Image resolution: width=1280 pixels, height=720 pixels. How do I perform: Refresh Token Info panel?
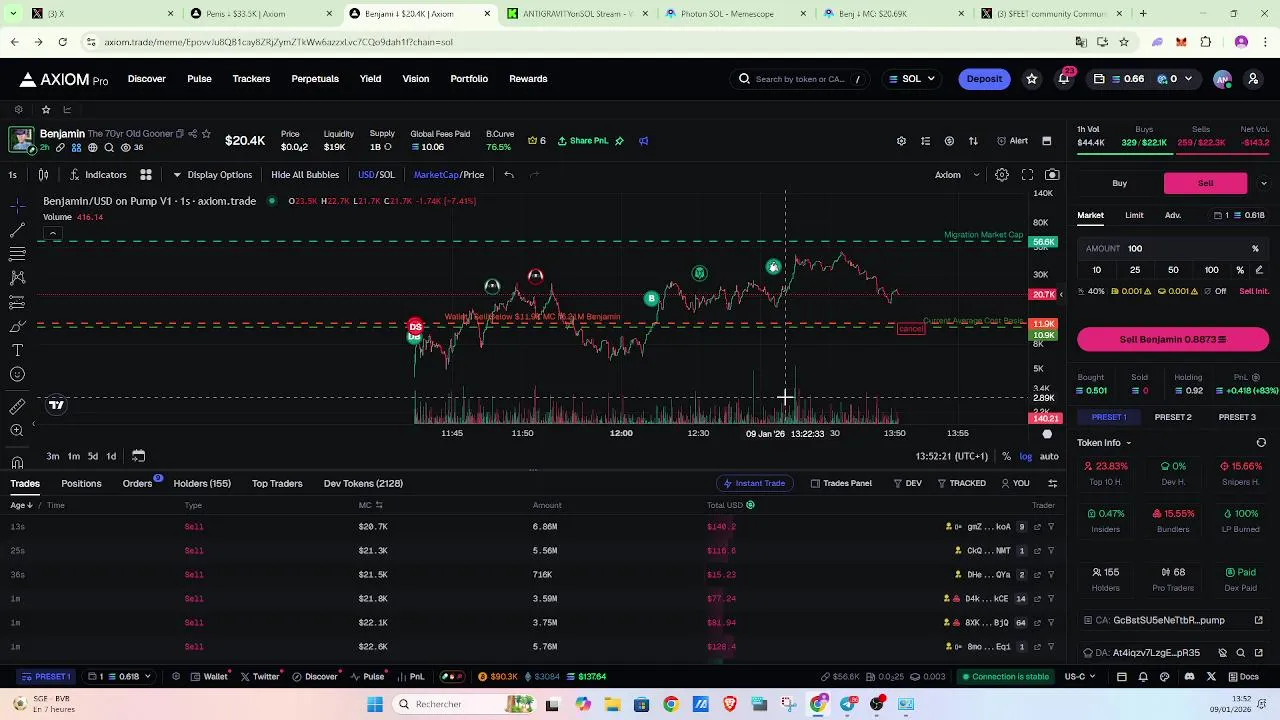(x=1261, y=443)
